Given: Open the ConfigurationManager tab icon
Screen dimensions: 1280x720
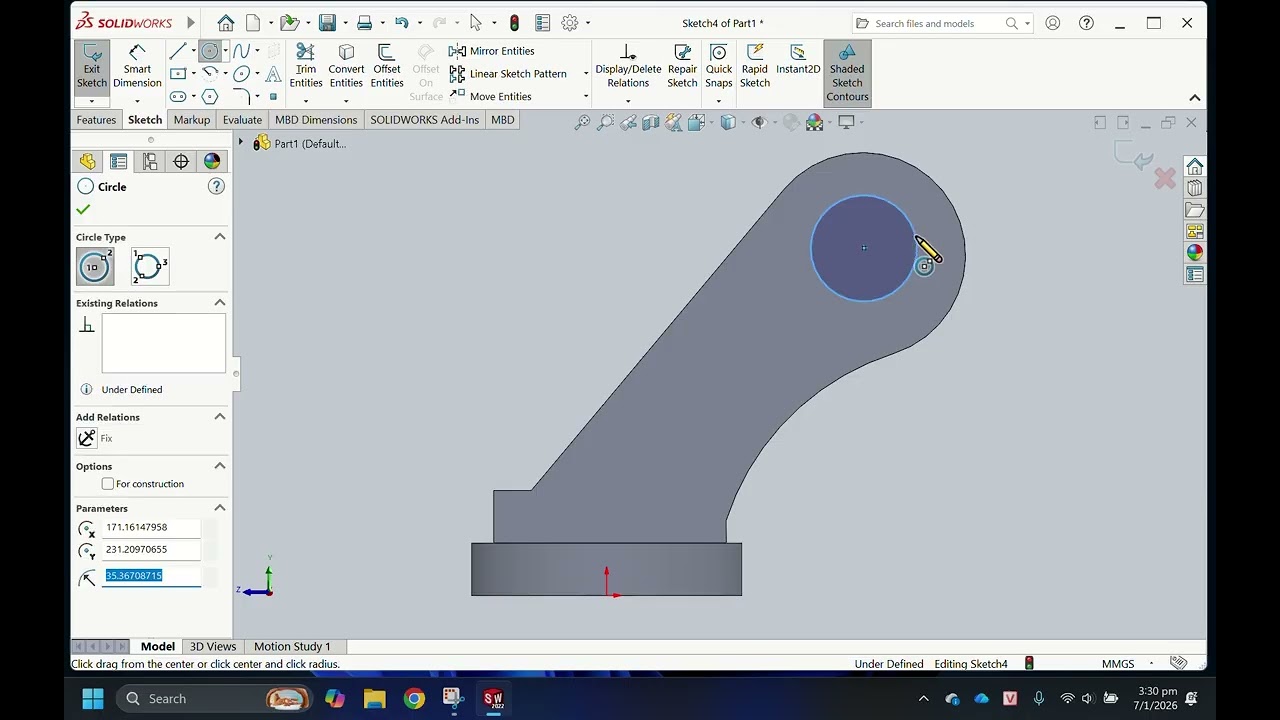Looking at the screenshot, I should 150,162.
